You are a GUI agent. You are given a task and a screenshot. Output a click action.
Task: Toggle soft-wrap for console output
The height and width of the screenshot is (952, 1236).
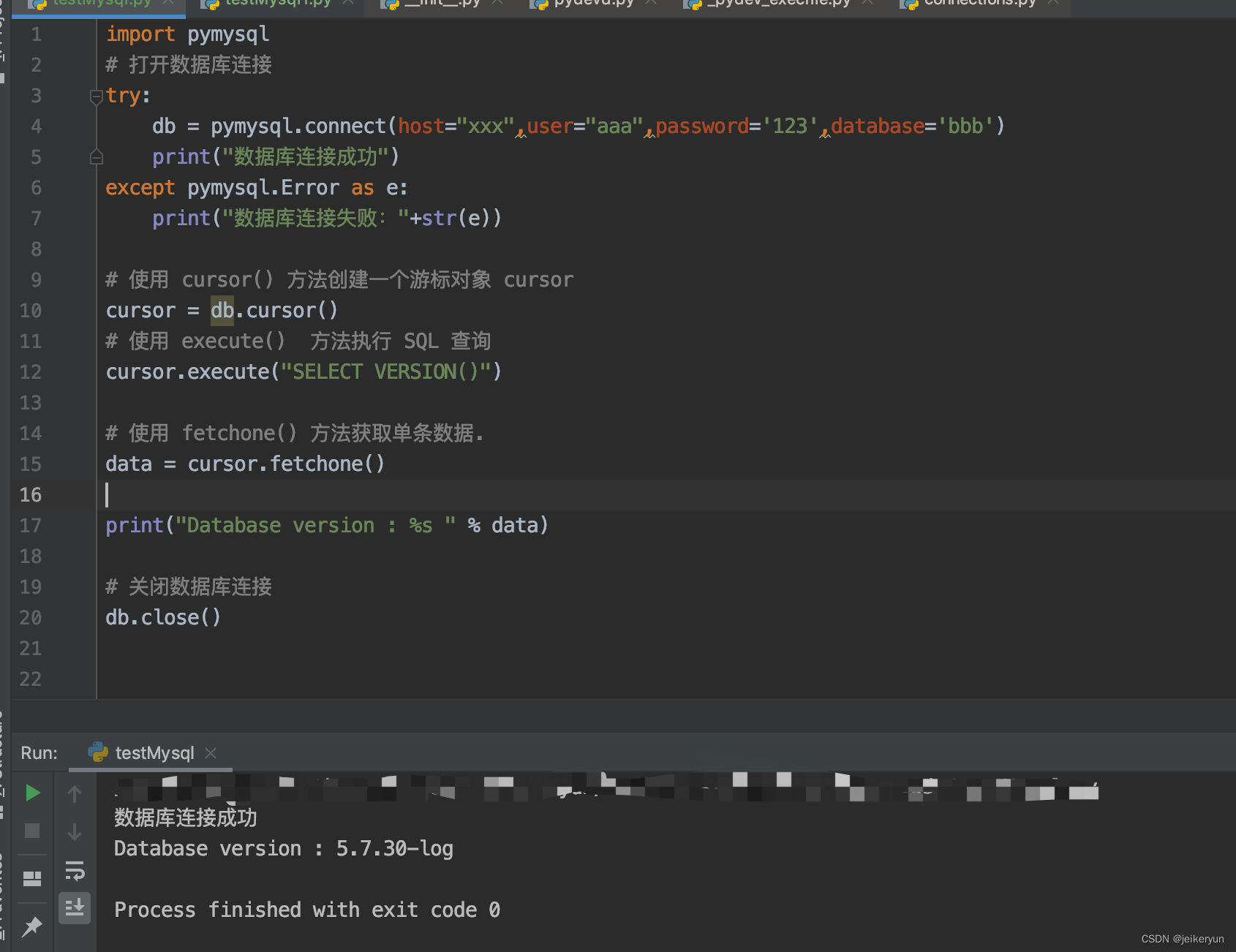tap(75, 871)
